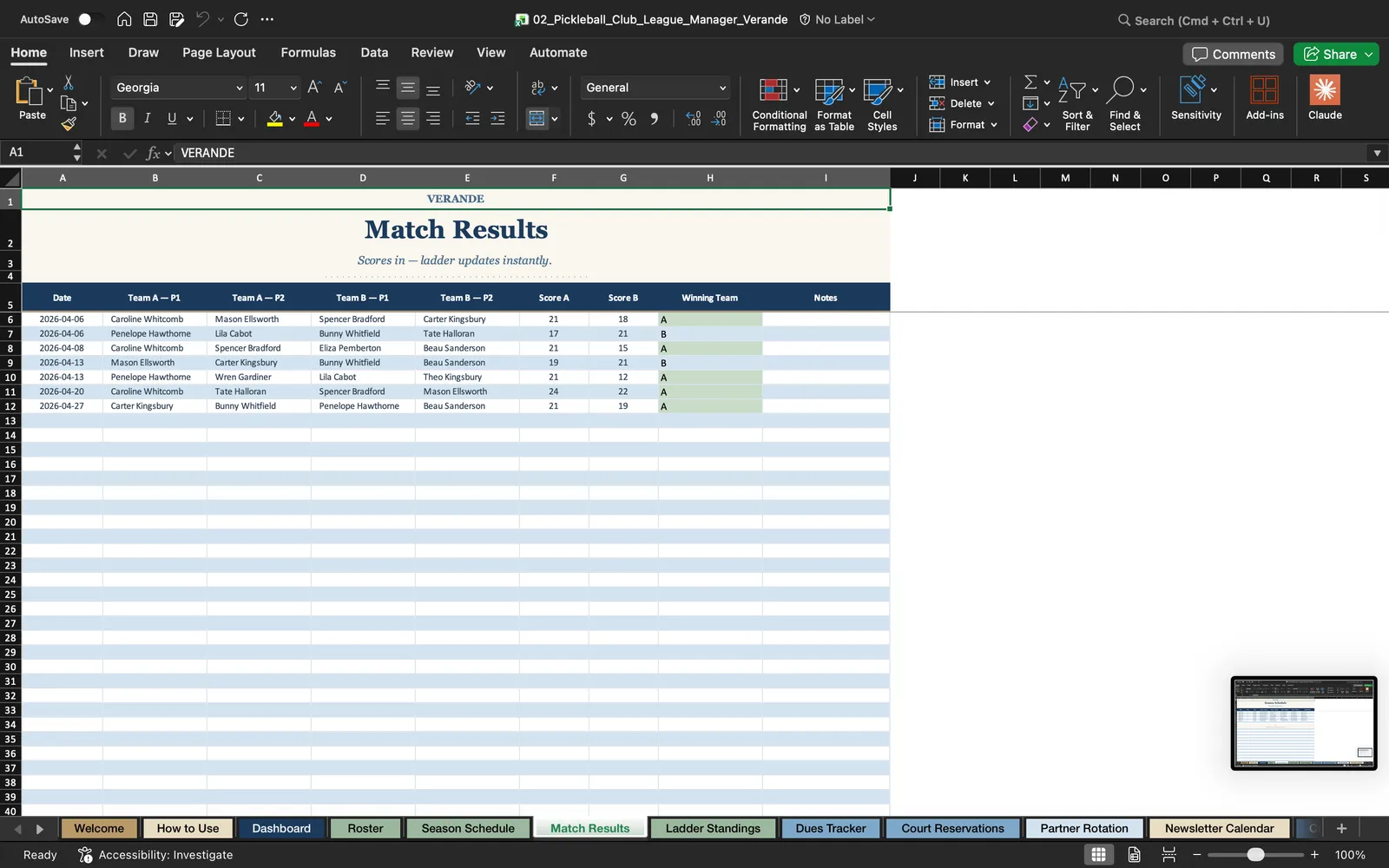Top align the cell contents

pyautogui.click(x=382, y=87)
